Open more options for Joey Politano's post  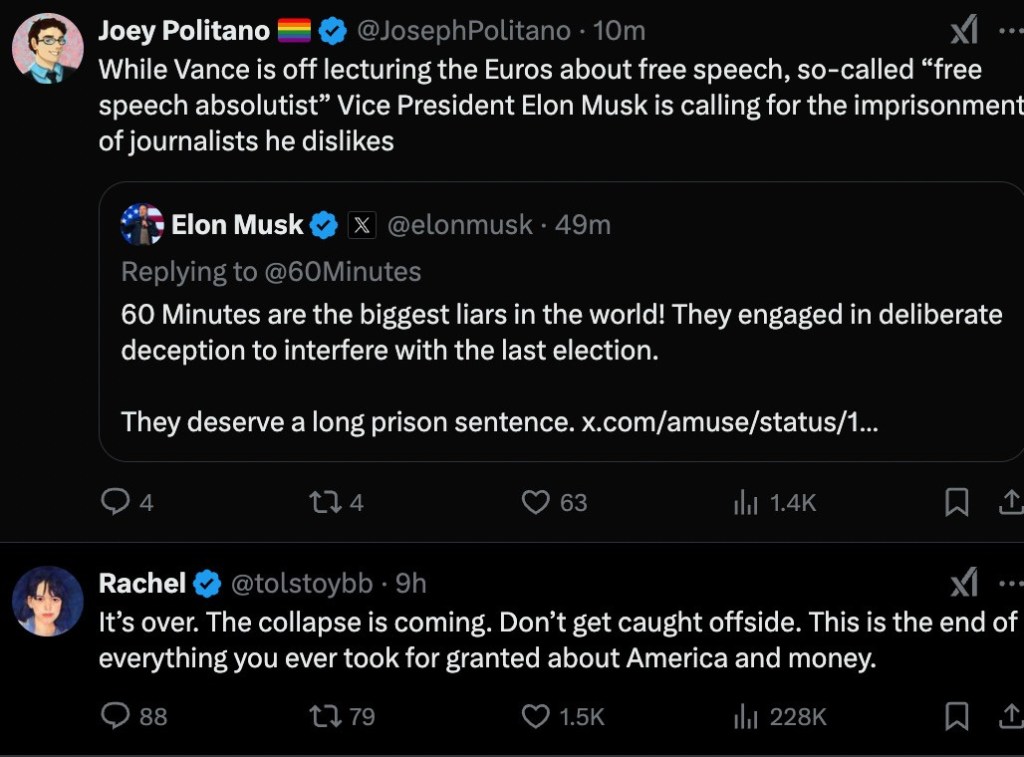click(1010, 32)
